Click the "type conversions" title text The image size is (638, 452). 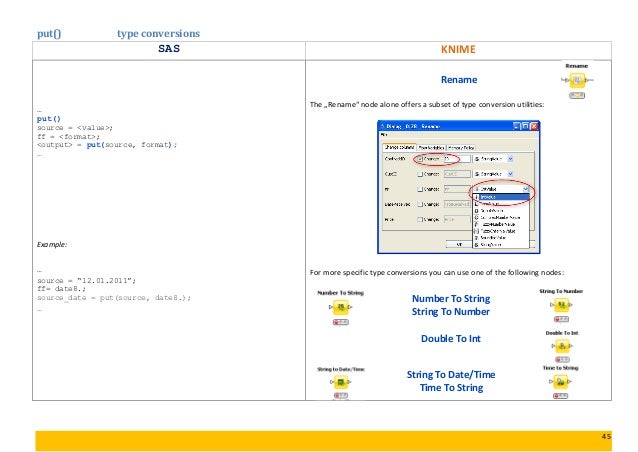[x=158, y=33]
